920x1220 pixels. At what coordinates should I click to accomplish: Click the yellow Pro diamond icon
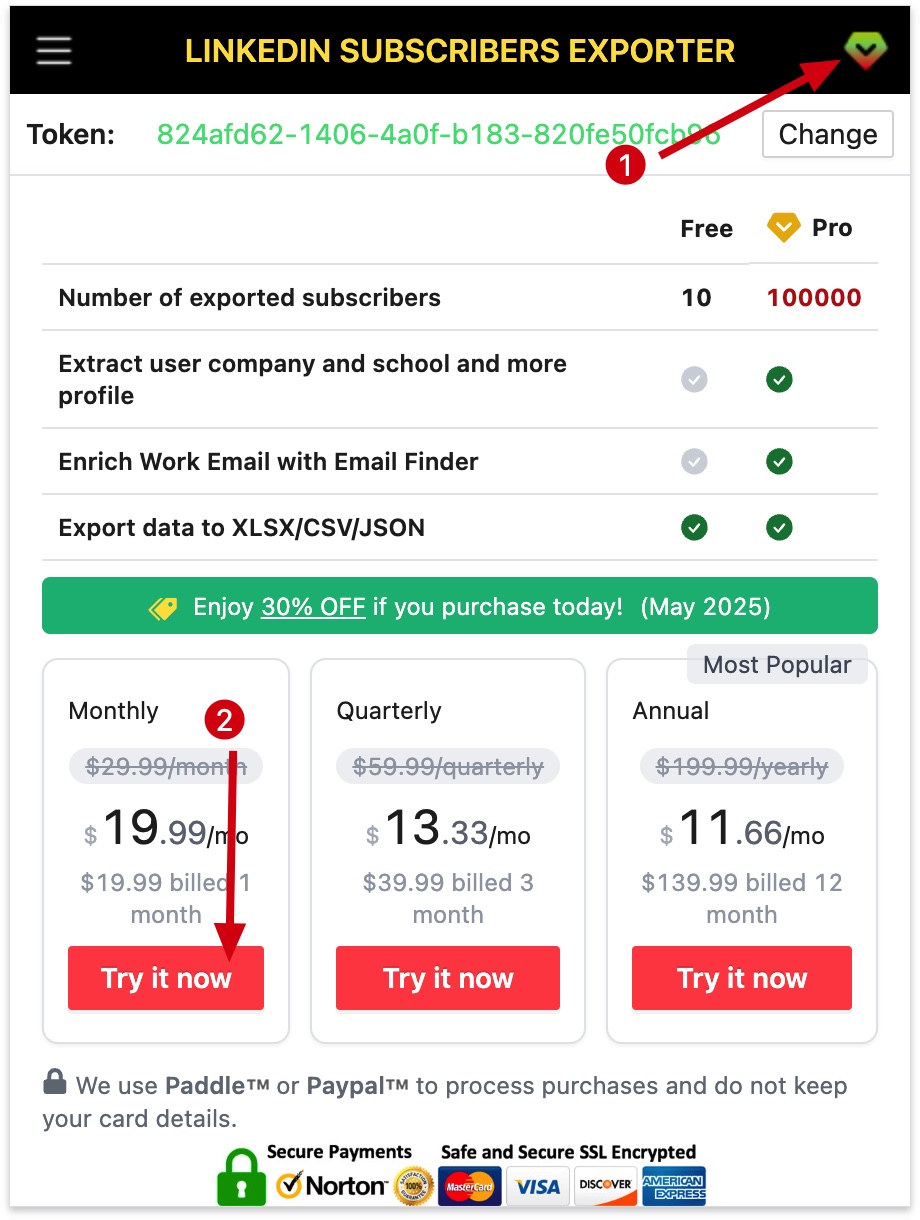pos(783,228)
